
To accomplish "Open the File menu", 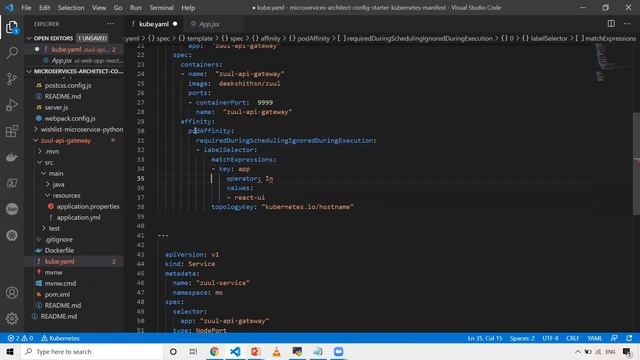I will pos(26,8).
